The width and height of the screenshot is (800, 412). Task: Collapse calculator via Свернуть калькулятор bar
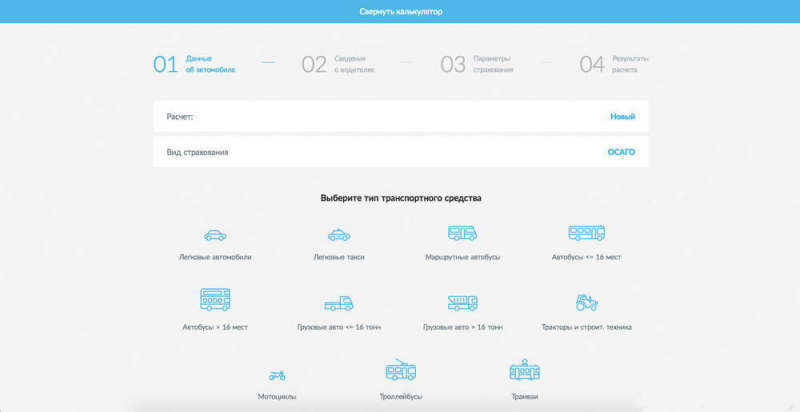pos(400,12)
